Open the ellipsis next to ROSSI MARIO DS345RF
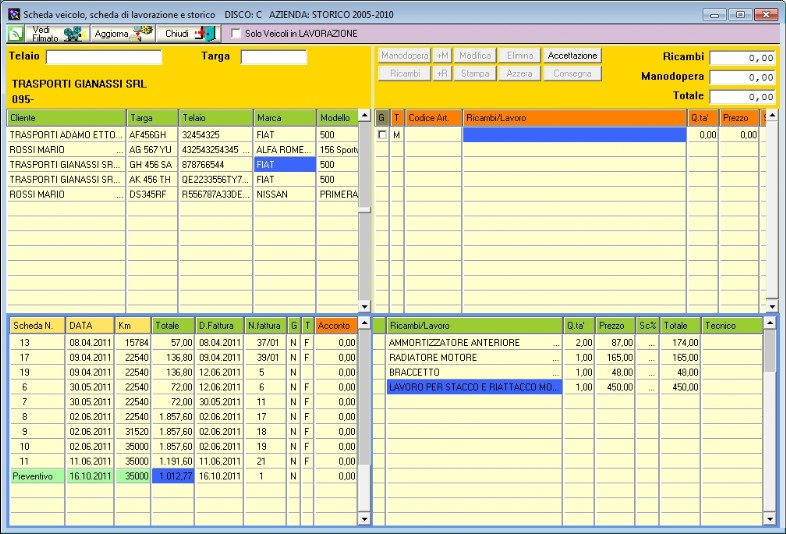This screenshot has width=786, height=534. tap(119, 195)
